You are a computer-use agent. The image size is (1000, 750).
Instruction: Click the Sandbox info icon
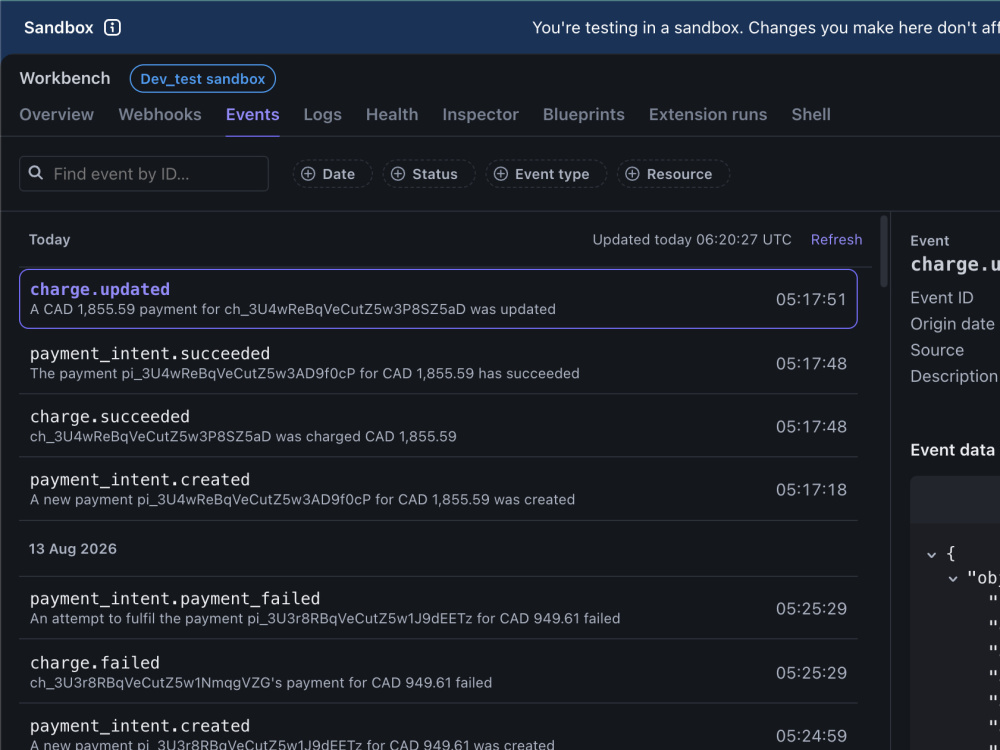112,27
